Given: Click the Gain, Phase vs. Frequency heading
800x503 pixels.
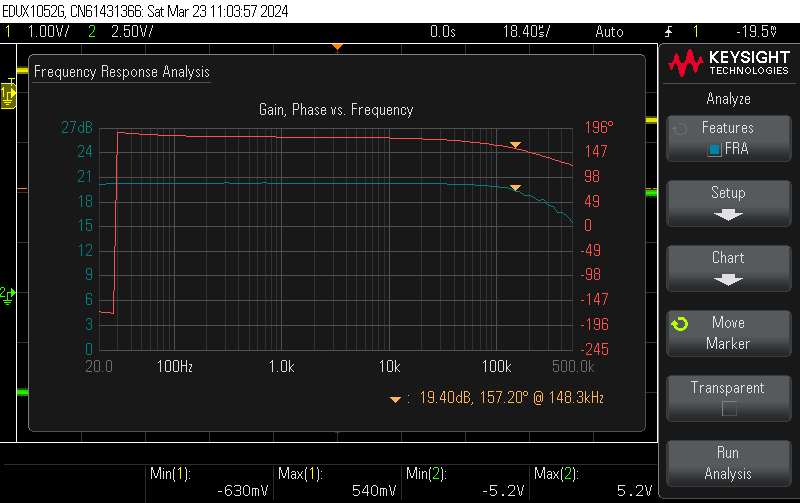Looking at the screenshot, I should coord(336,110).
